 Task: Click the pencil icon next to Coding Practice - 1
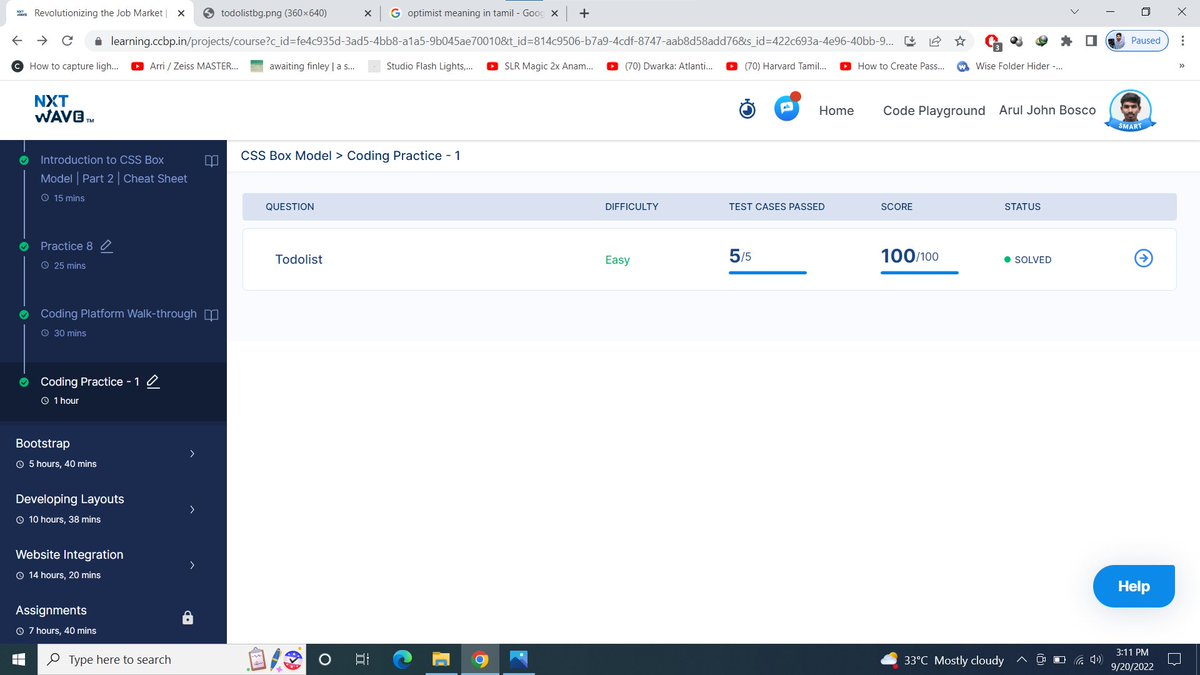[x=153, y=381]
